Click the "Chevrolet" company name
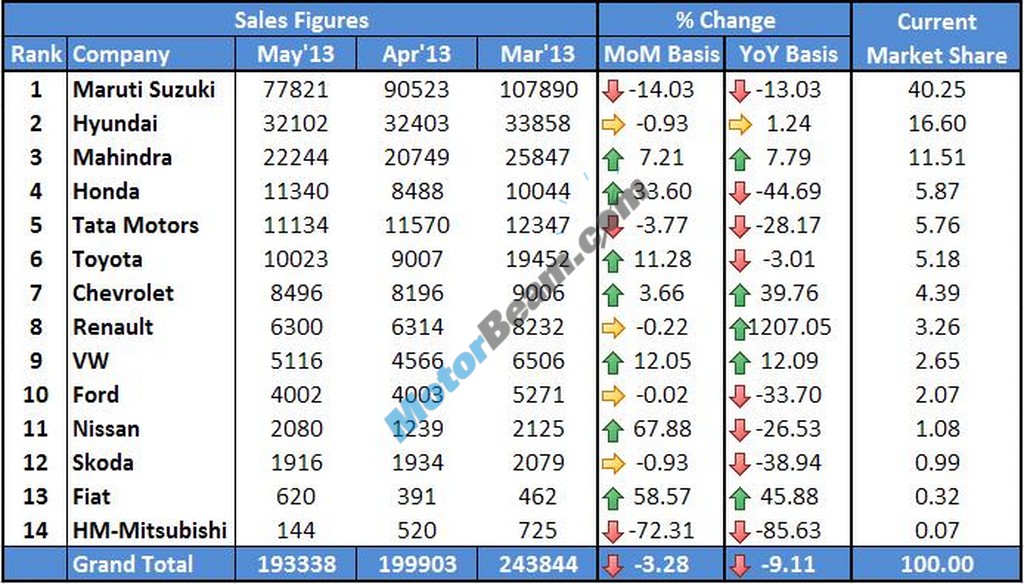This screenshot has width=1024, height=584. [x=123, y=293]
